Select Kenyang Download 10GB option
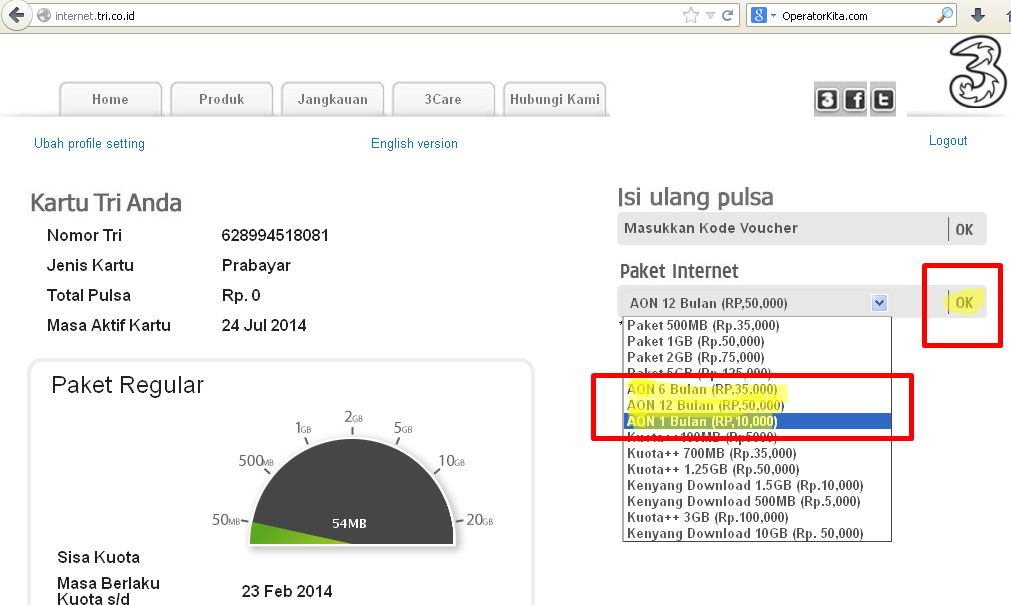 click(757, 533)
